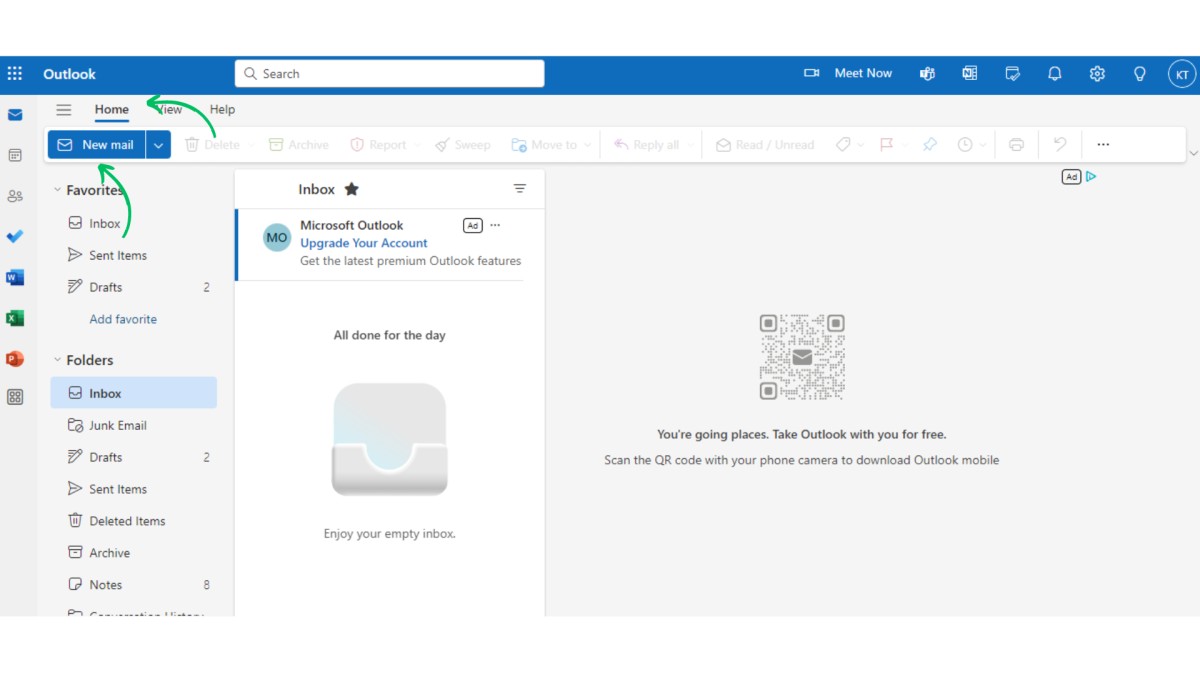This screenshot has width=1200, height=675.
Task: Click the Tips lightbulb icon
Action: click(1139, 73)
